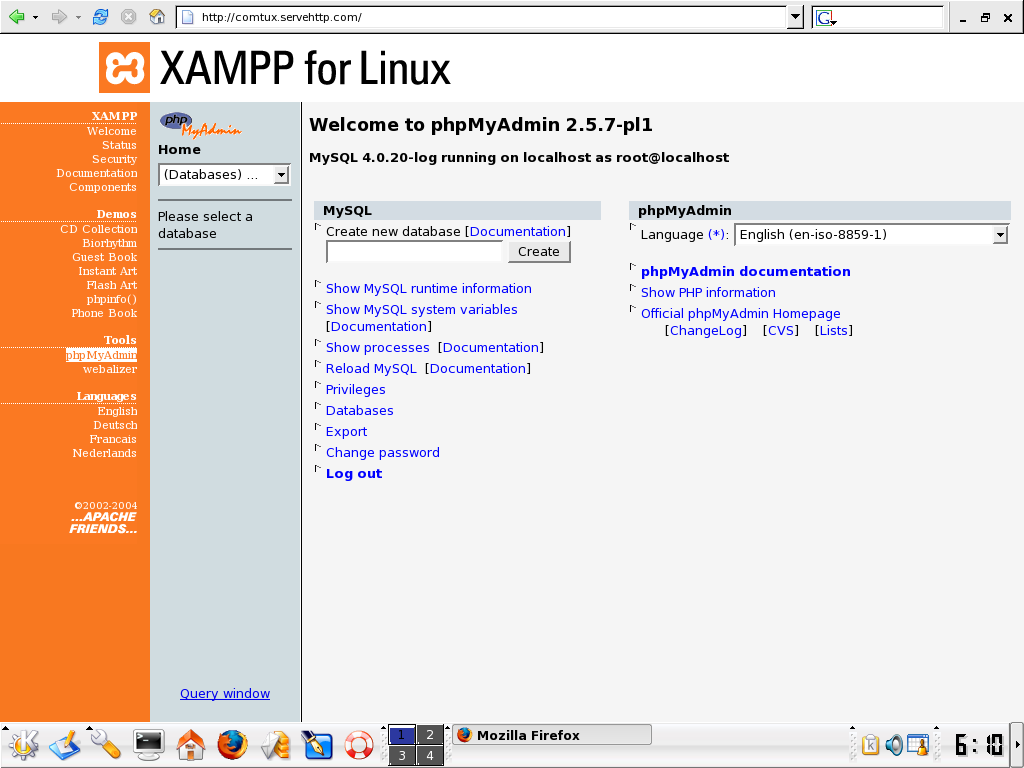Open Back history dropdown arrow

click(35, 18)
